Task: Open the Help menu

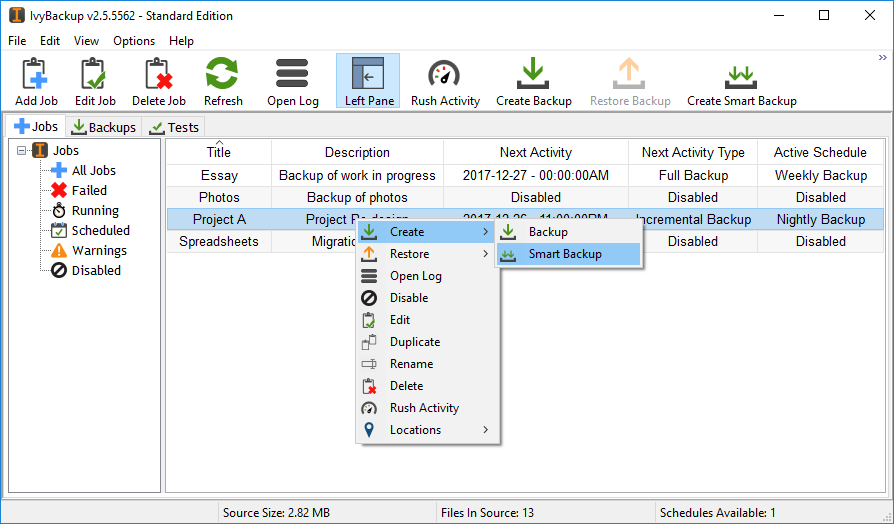Action: [181, 41]
